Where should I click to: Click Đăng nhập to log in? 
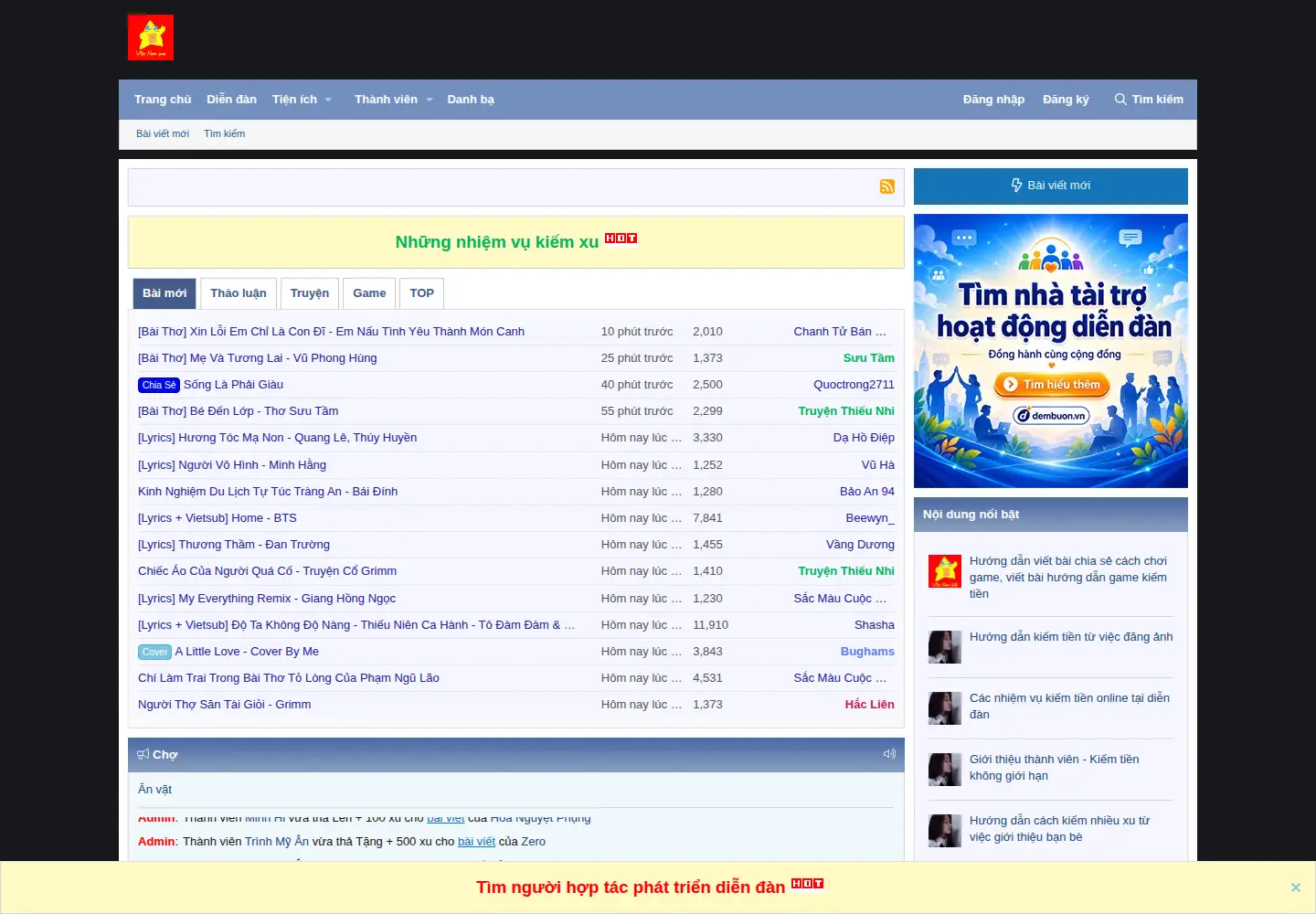pos(993,100)
